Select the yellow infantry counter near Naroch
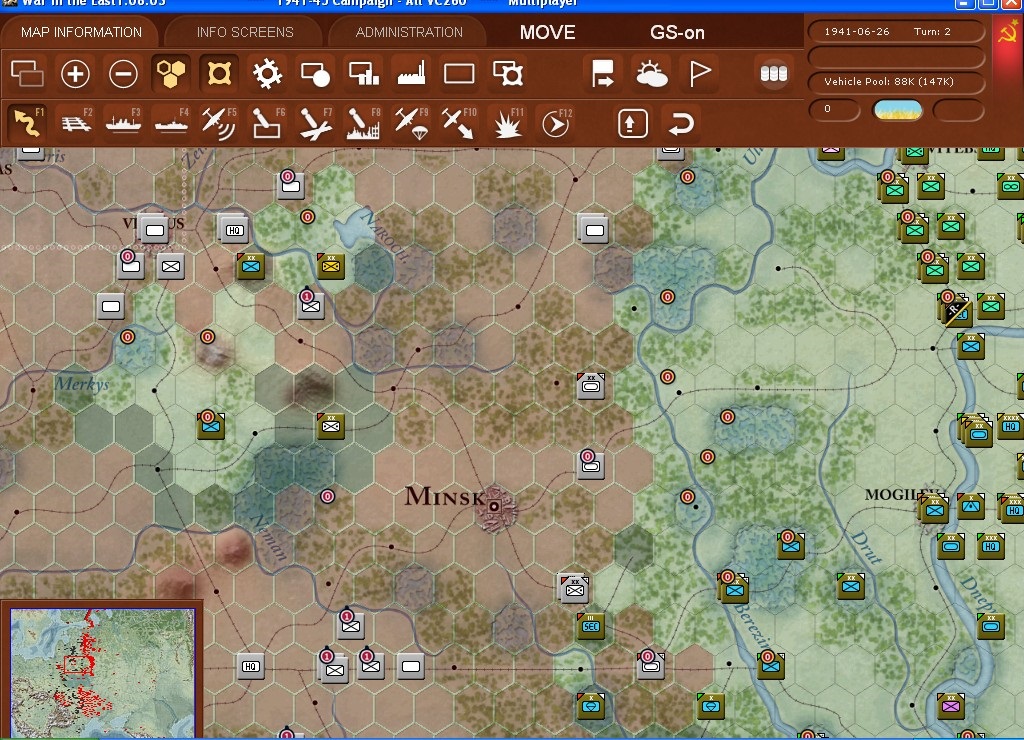Image resolution: width=1024 pixels, height=740 pixels. click(x=331, y=265)
